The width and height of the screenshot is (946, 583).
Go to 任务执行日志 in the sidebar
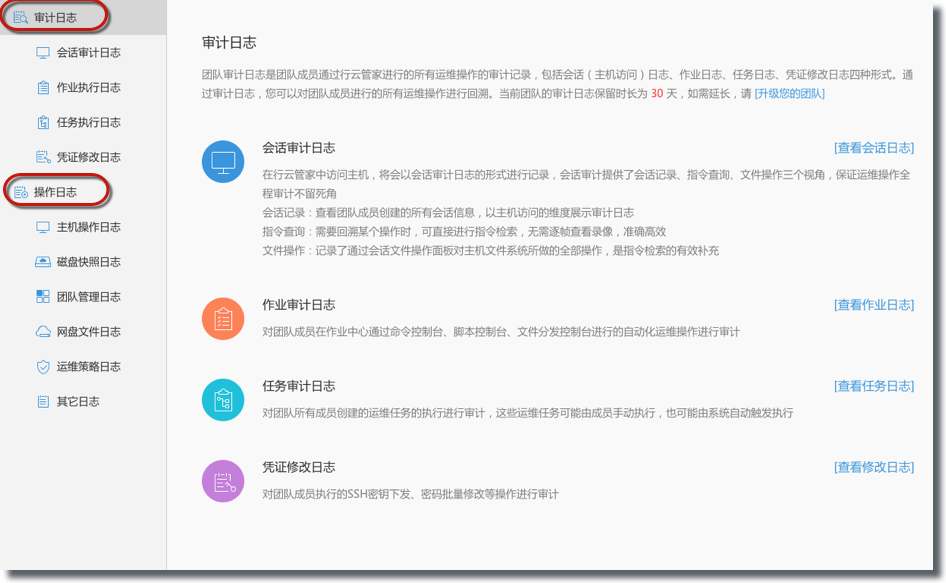[x=88, y=123]
